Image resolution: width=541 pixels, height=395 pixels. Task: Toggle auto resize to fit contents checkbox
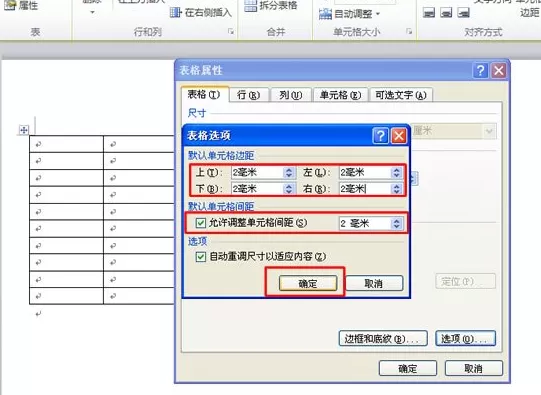click(200, 257)
